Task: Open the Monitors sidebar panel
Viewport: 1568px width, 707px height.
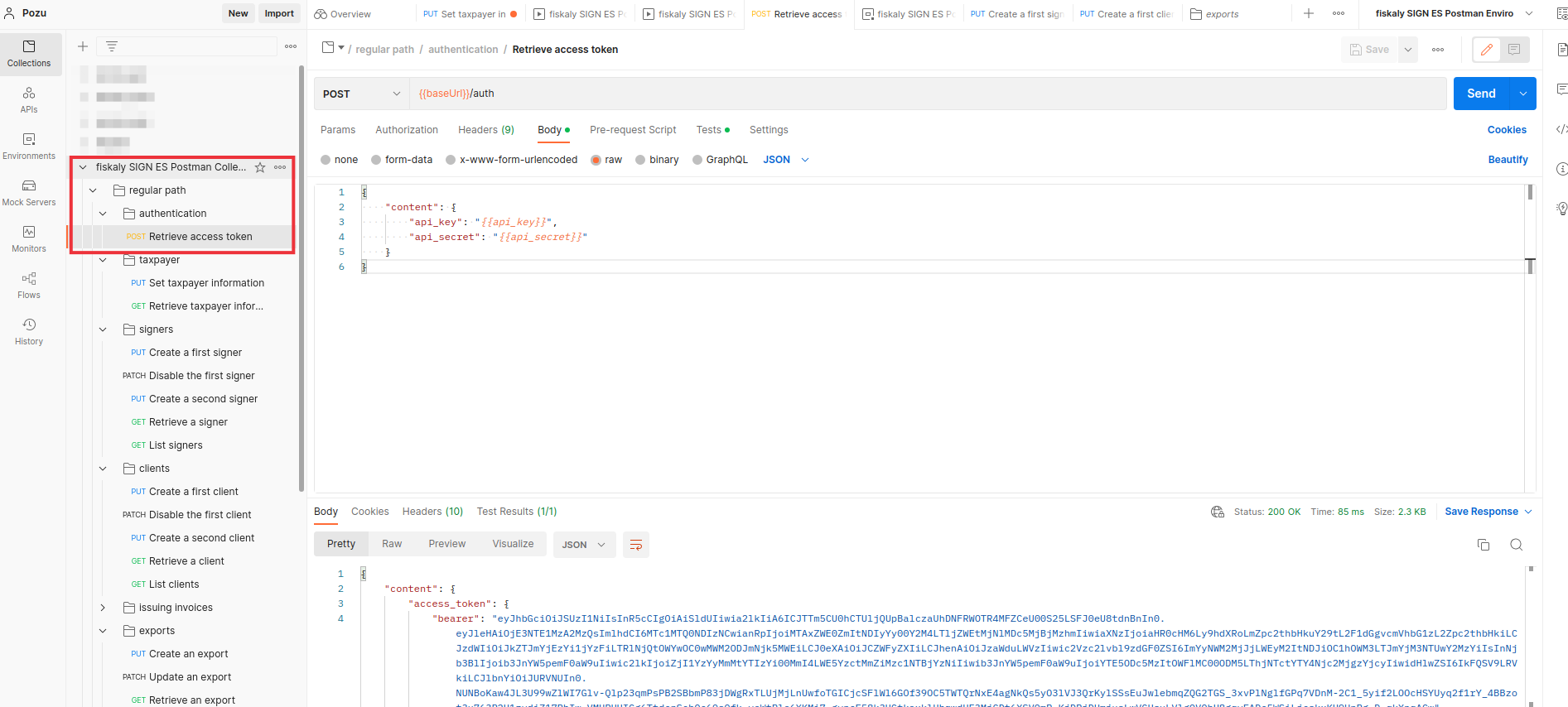Action: coord(29,239)
